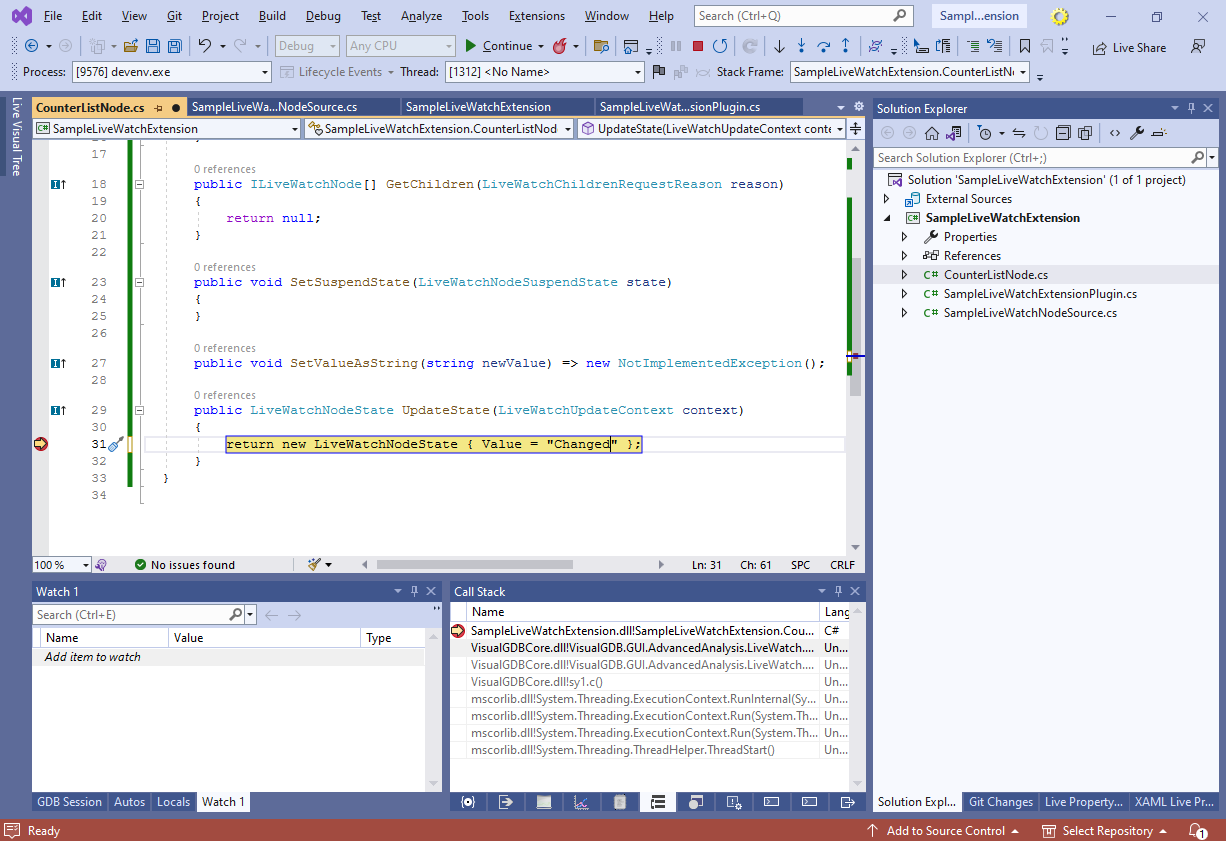Image resolution: width=1226 pixels, height=841 pixels.
Task: Open the feedback icon beside Live Share
Action: coord(1197,46)
